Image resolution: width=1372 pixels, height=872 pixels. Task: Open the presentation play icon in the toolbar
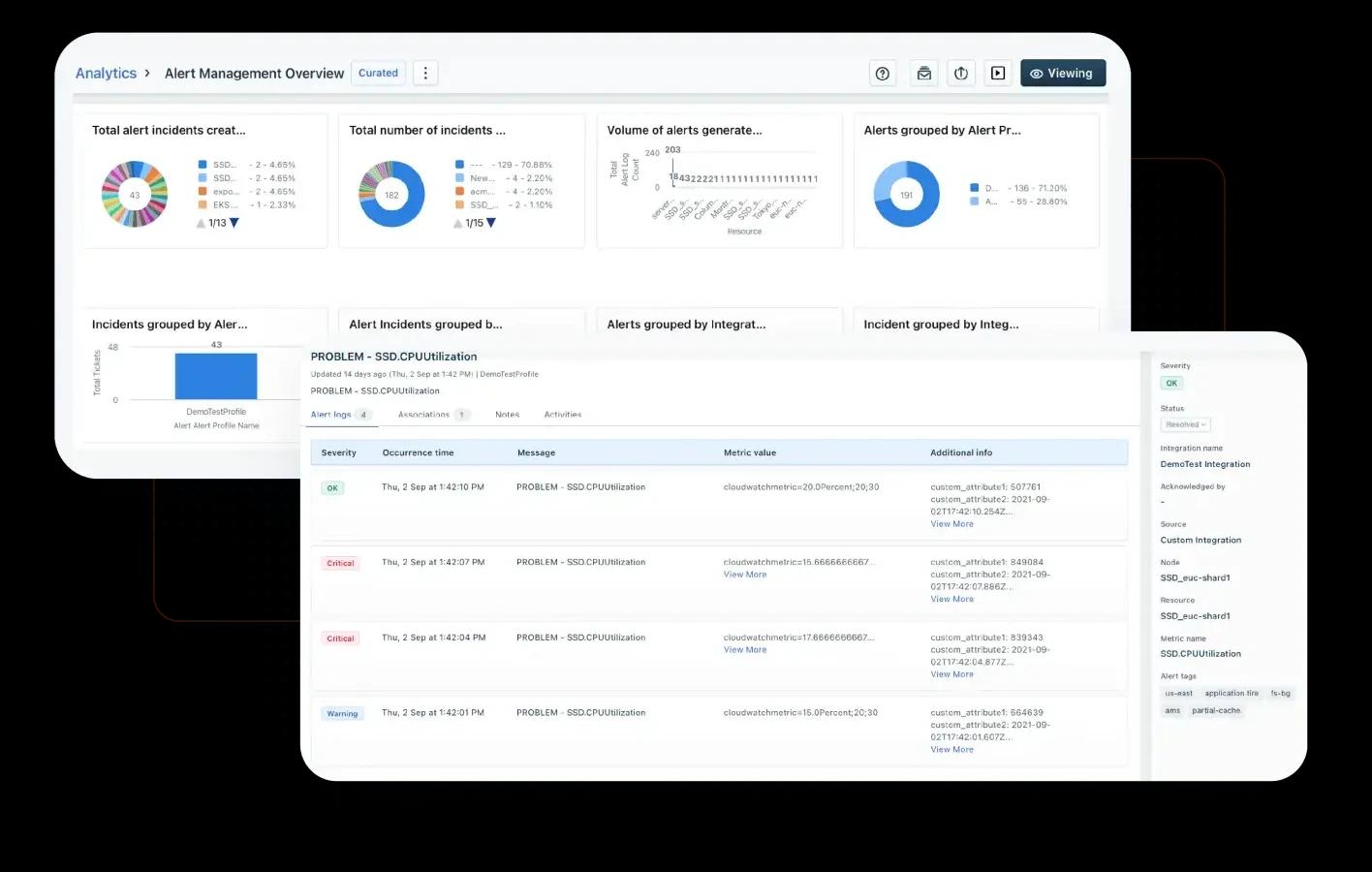pos(998,73)
